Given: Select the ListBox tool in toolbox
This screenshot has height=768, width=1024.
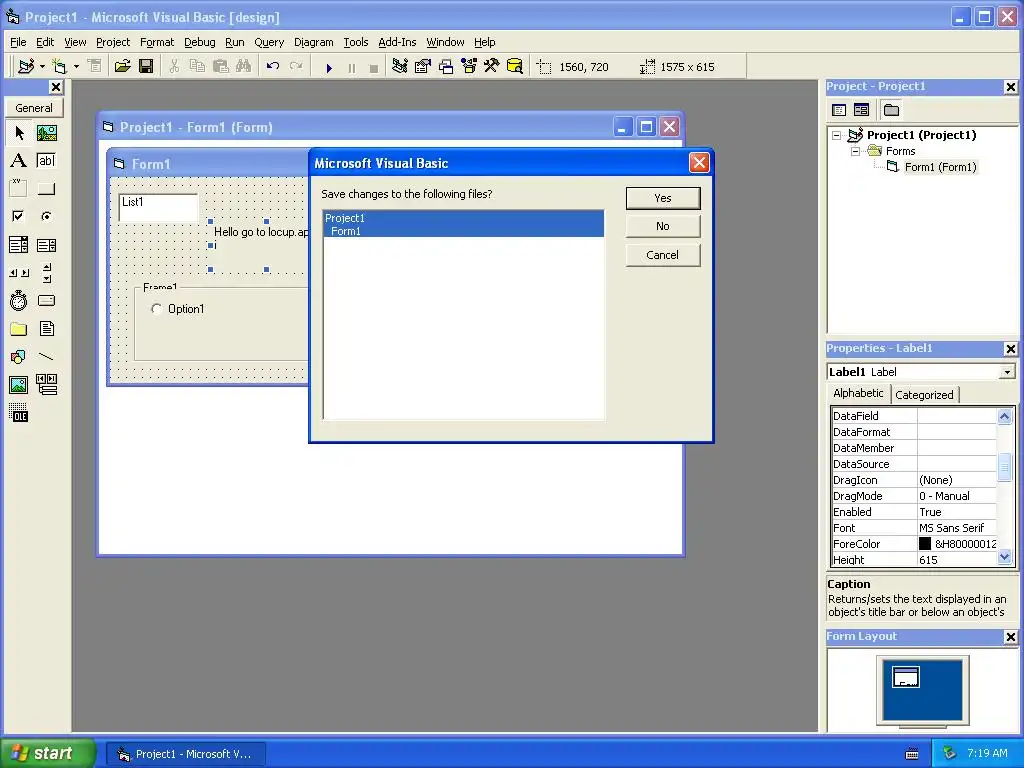Looking at the screenshot, I should tap(46, 245).
